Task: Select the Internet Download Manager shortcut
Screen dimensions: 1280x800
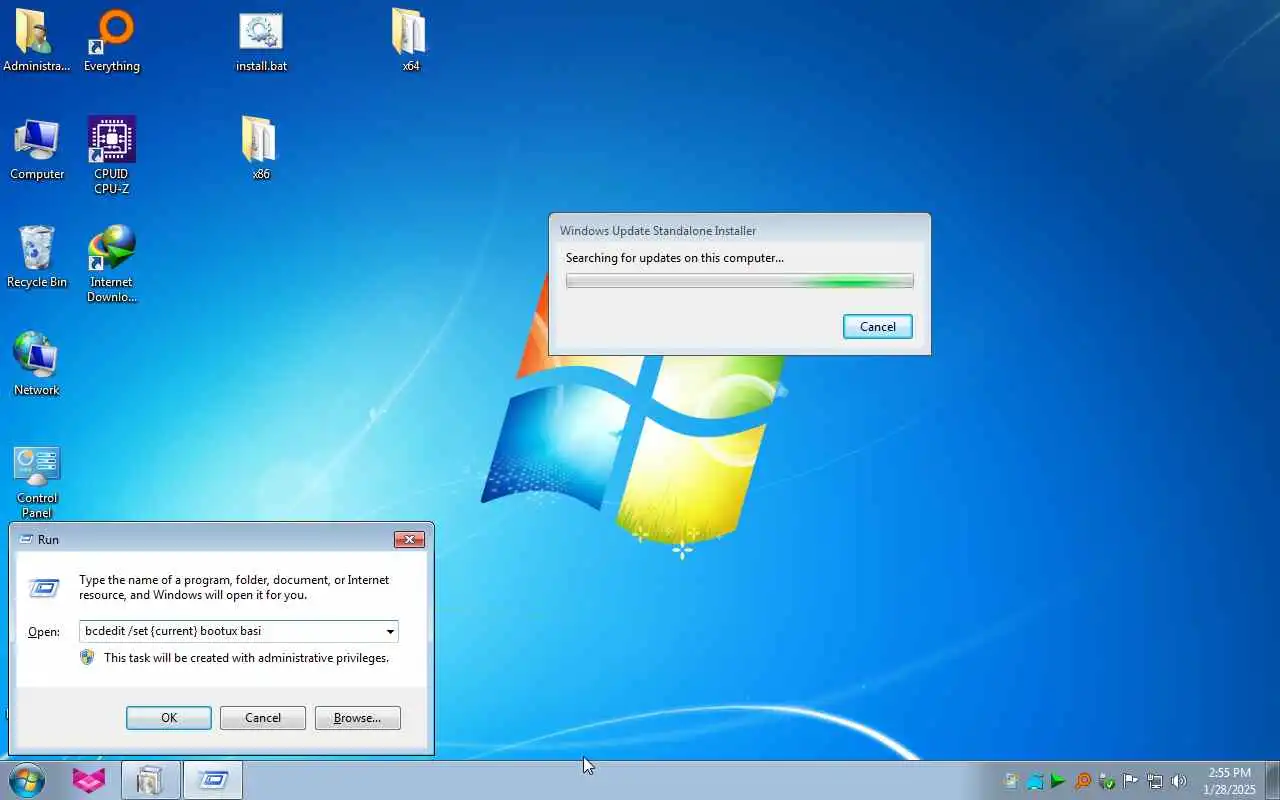Action: coord(111,263)
